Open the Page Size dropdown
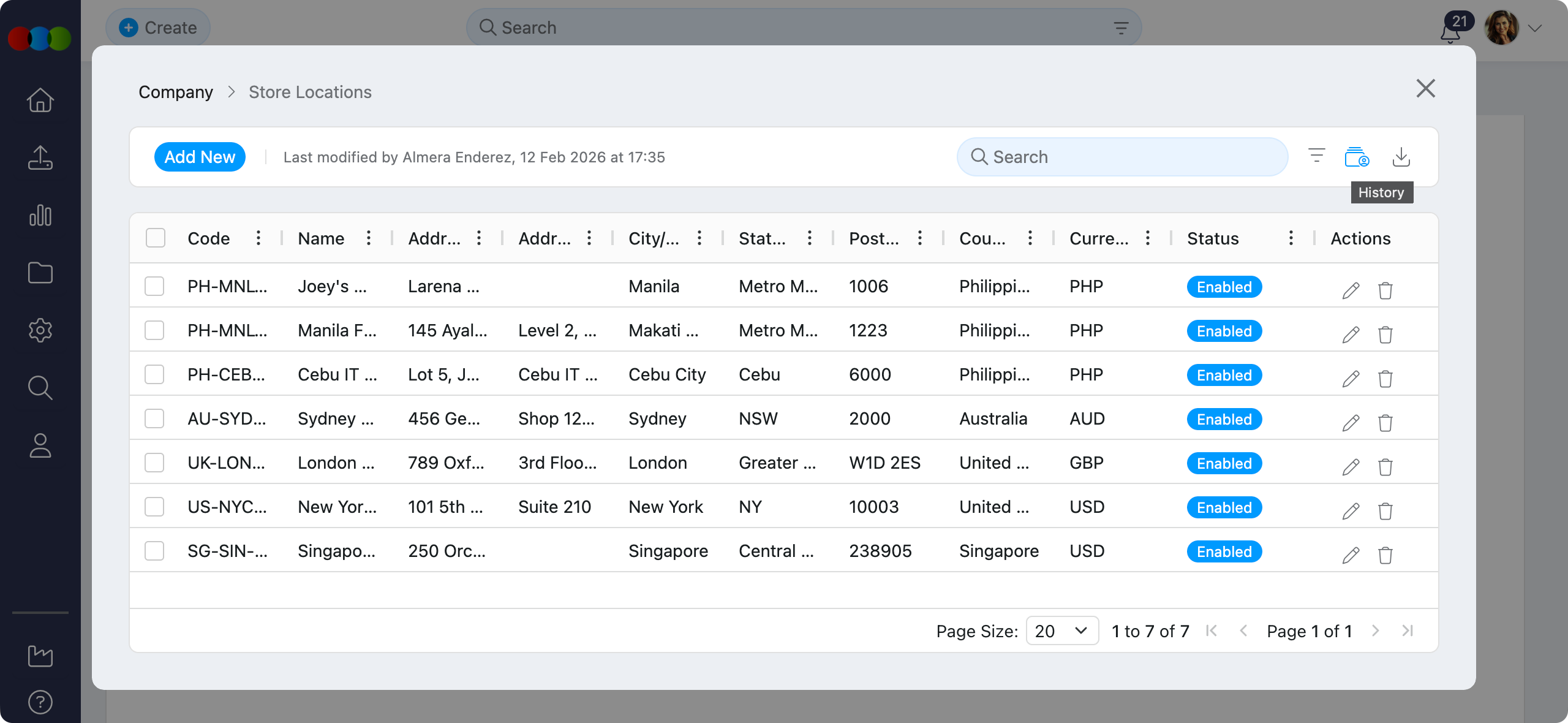 (x=1061, y=631)
